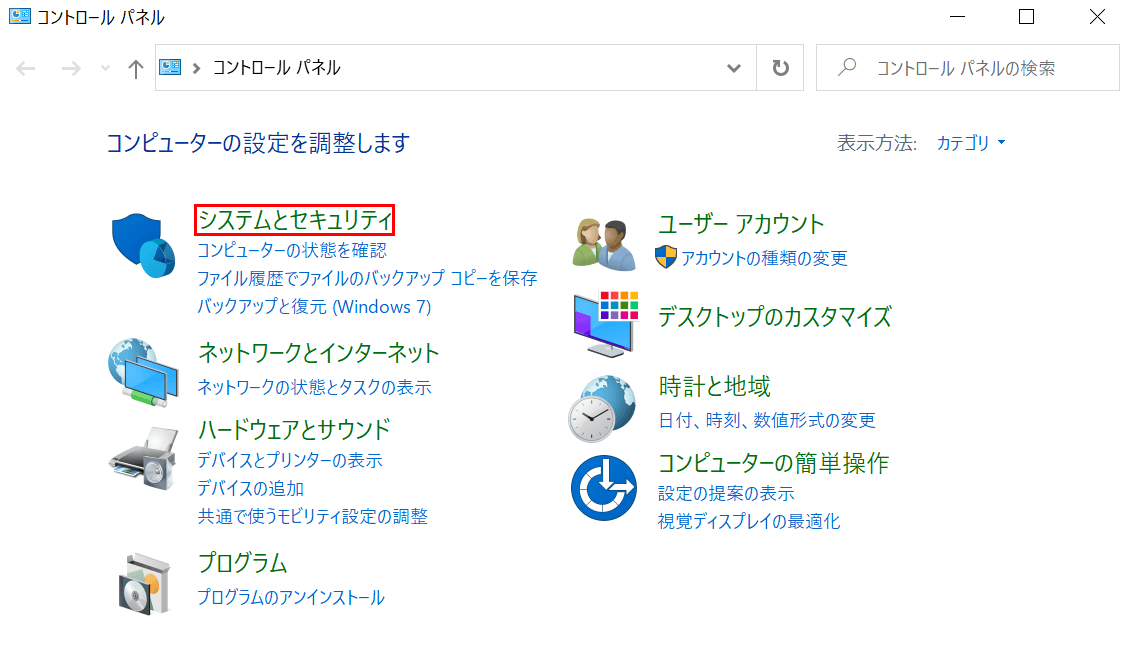Click the コントロール パネル breadcrumb text

(277, 68)
